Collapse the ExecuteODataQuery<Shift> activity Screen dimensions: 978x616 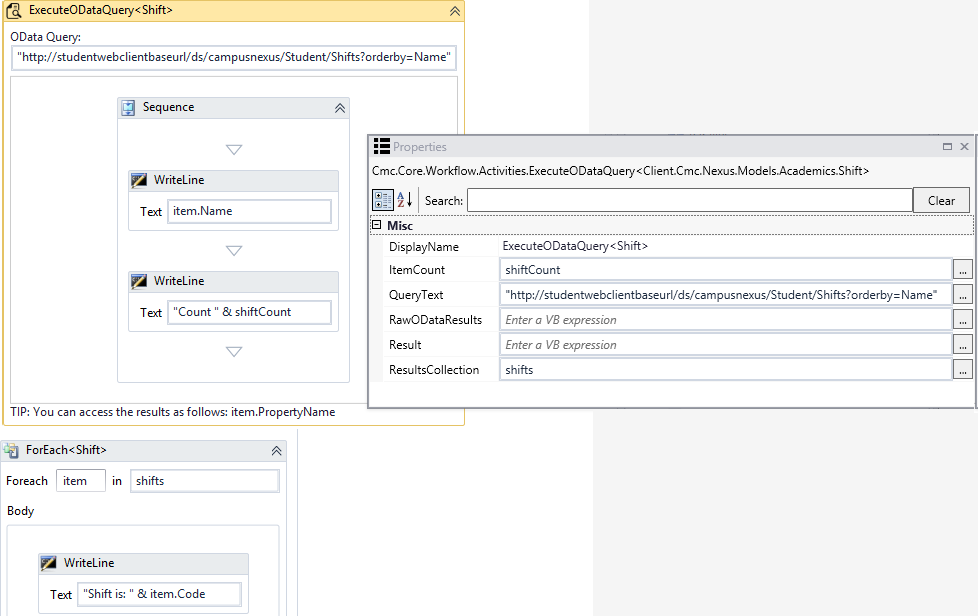coord(455,11)
